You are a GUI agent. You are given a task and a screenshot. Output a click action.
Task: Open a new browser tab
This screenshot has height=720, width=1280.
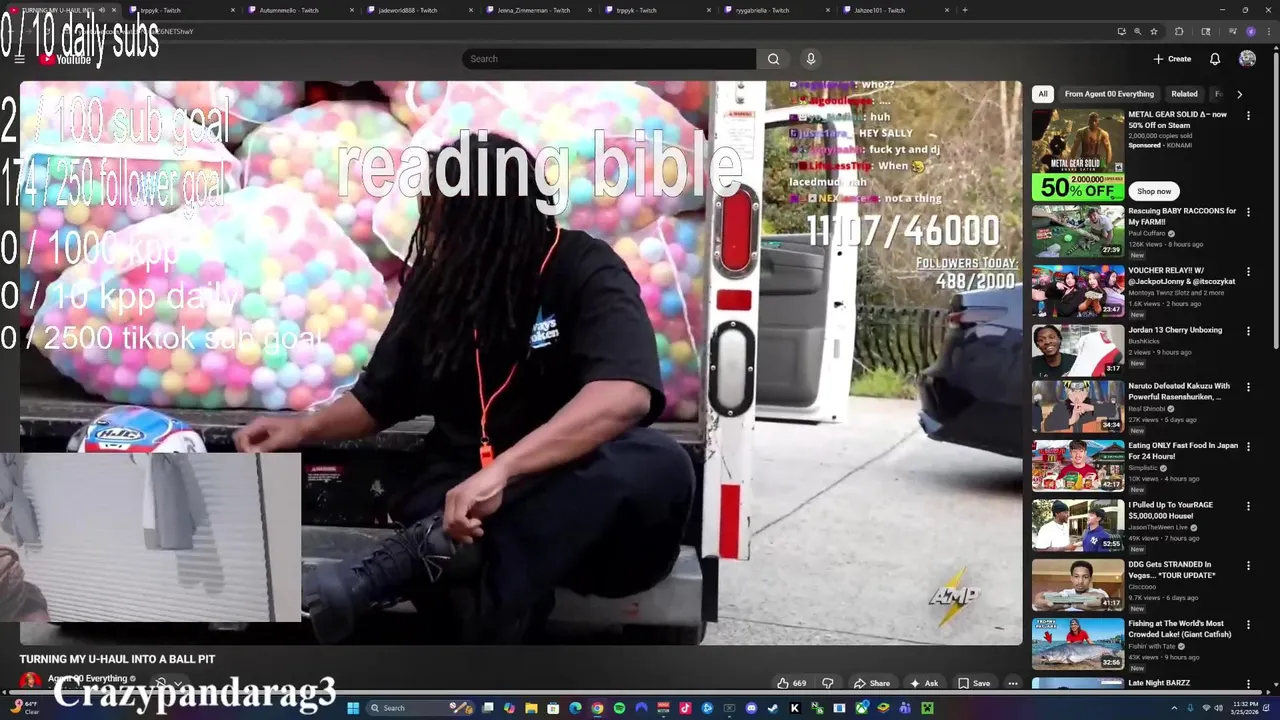[965, 10]
